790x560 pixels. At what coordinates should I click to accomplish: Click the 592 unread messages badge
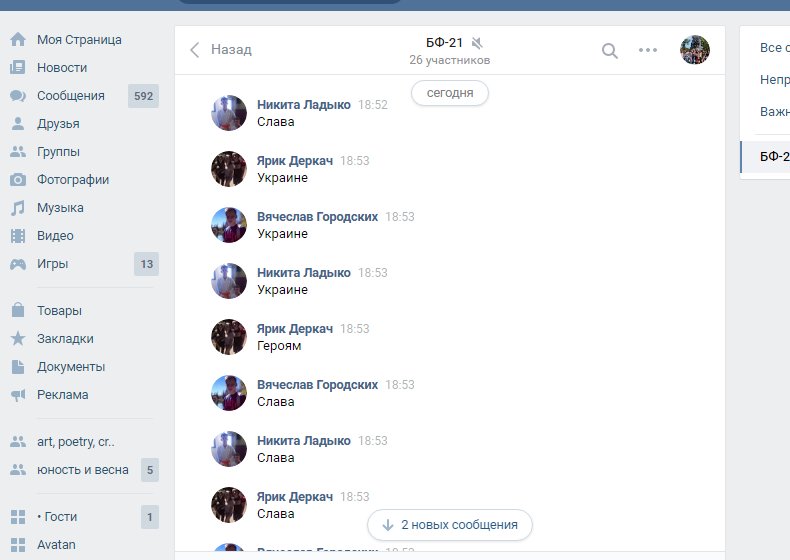144,96
